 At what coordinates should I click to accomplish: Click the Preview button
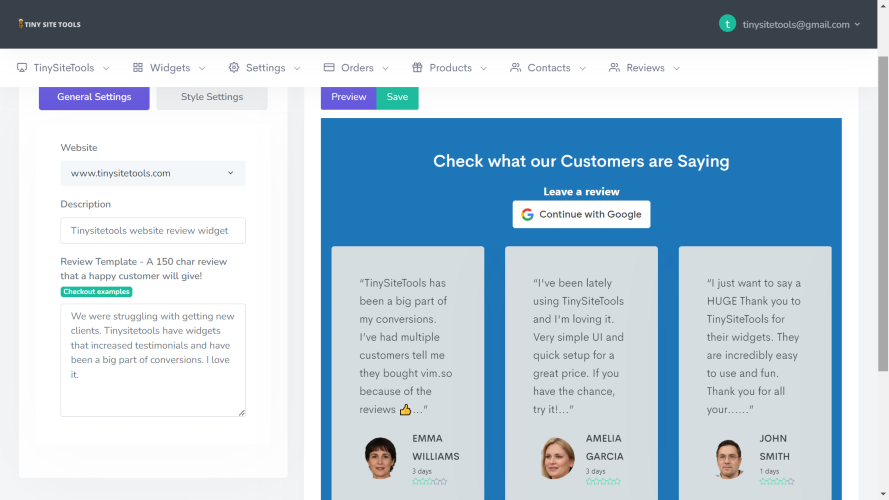(348, 97)
